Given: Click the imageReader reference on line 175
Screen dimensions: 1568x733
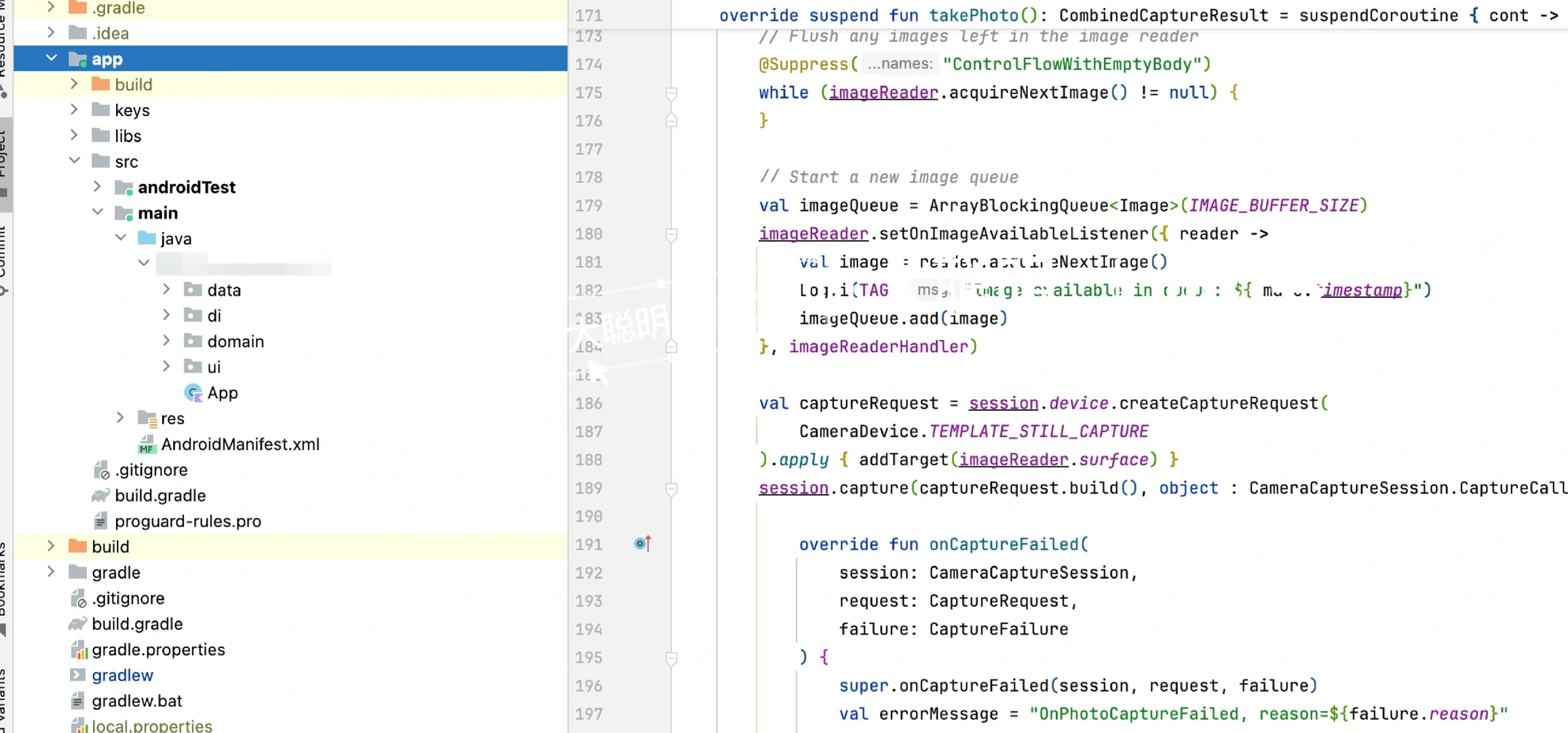Looking at the screenshot, I should coord(883,92).
